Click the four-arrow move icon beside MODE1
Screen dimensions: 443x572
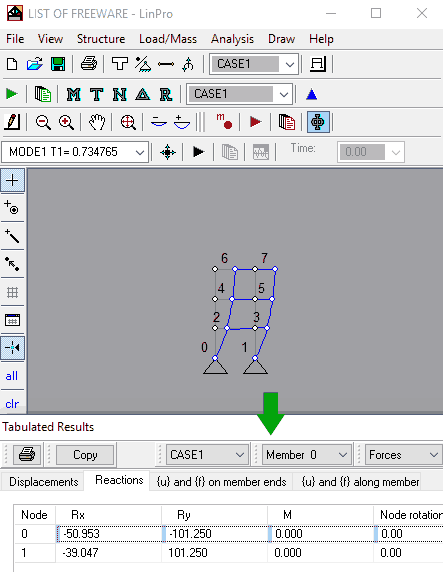[x=168, y=152]
